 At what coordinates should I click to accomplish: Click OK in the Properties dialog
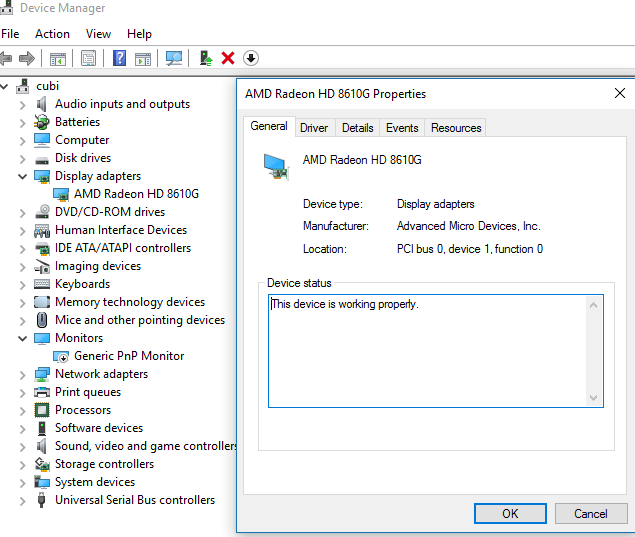(510, 514)
